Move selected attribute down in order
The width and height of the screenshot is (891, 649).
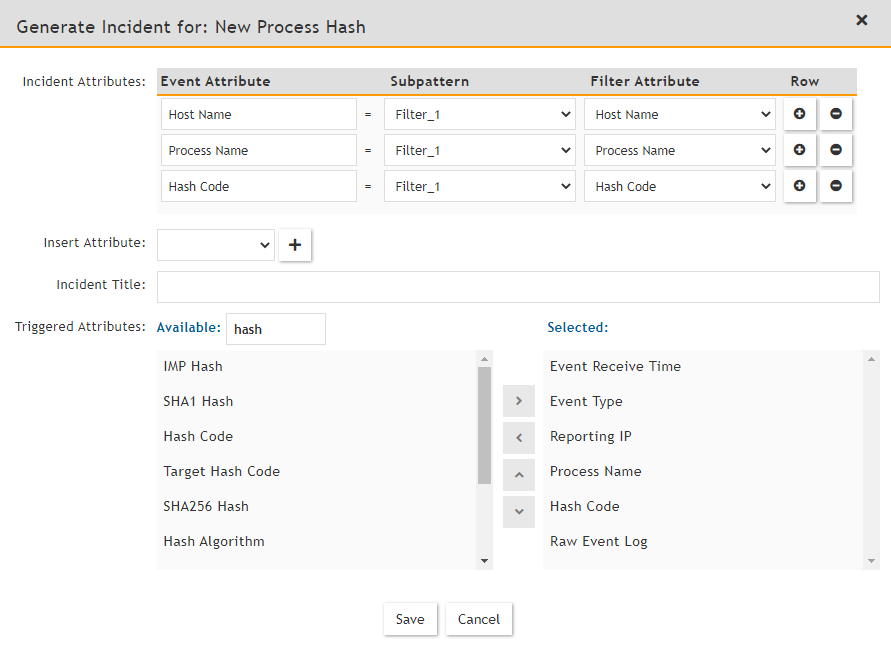518,511
